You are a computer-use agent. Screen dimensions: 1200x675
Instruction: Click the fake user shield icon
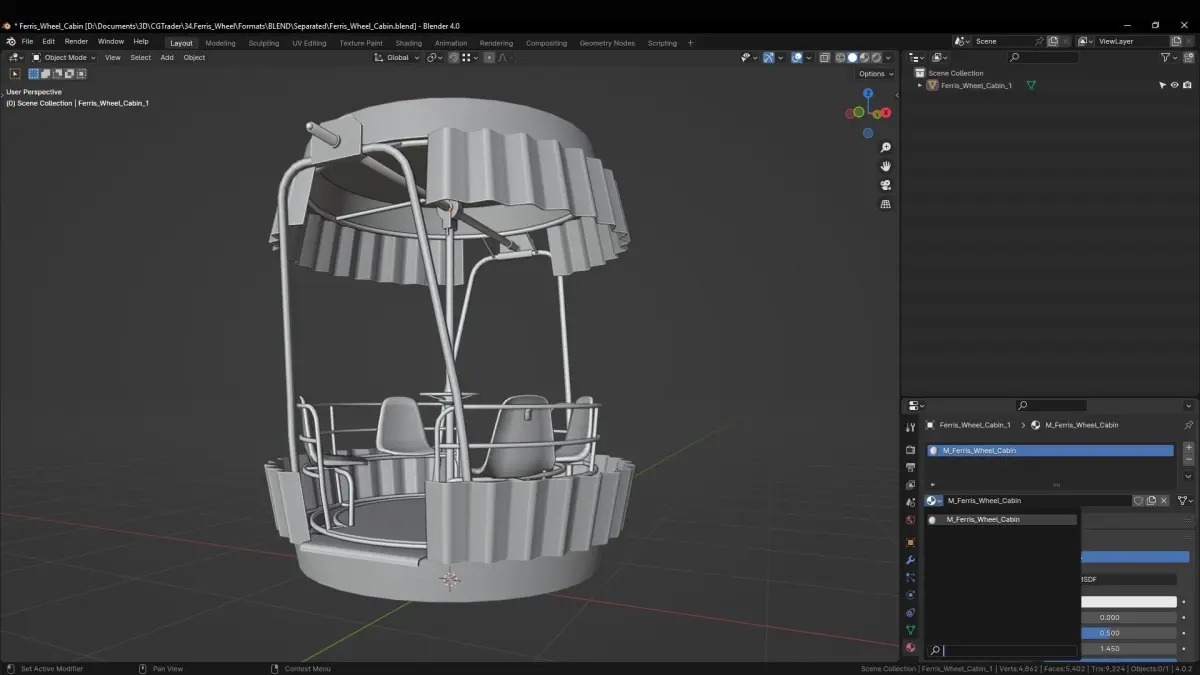tap(1138, 500)
